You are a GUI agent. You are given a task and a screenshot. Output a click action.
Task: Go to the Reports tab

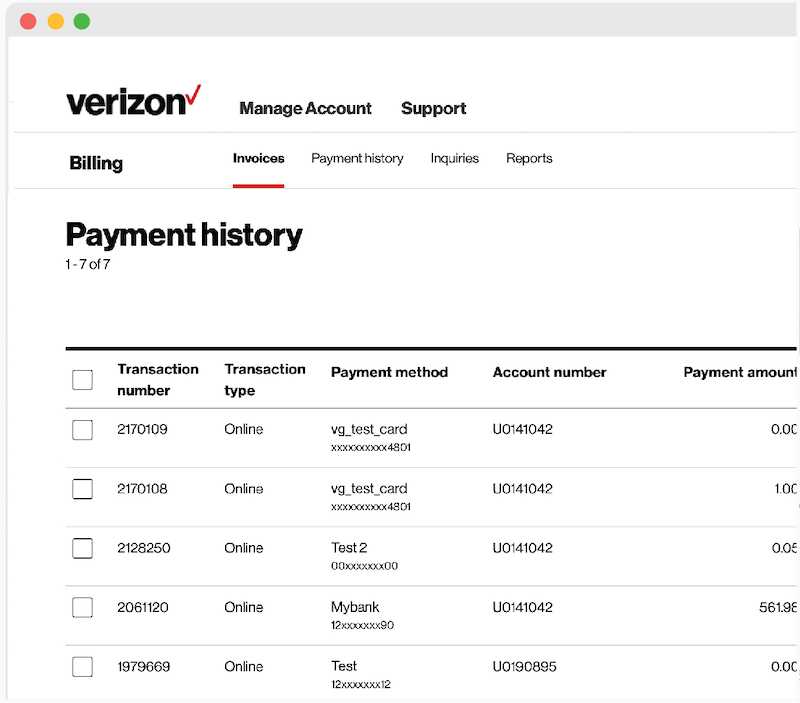(x=529, y=159)
